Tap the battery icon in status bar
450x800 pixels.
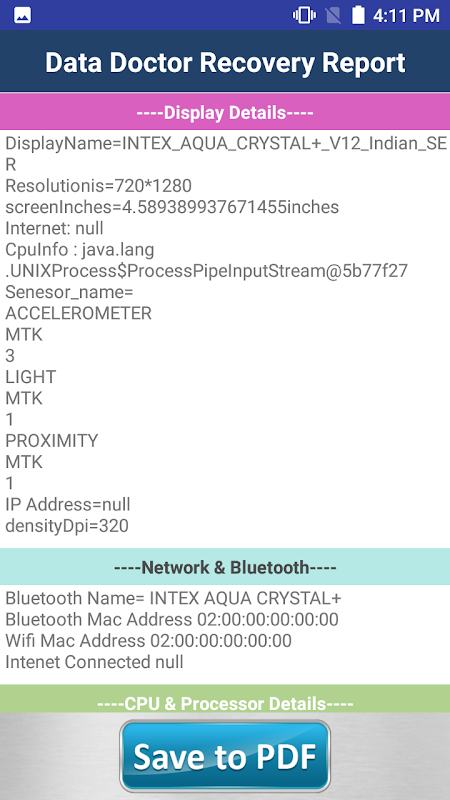tap(359, 15)
